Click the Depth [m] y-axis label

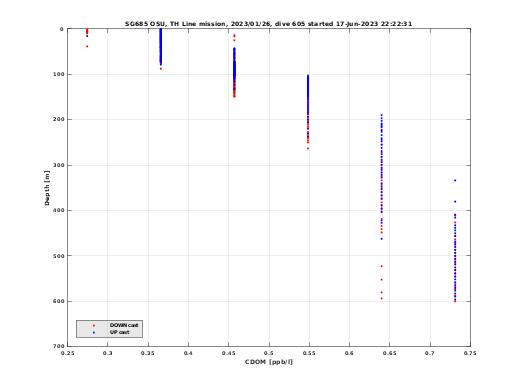pyautogui.click(x=47, y=188)
